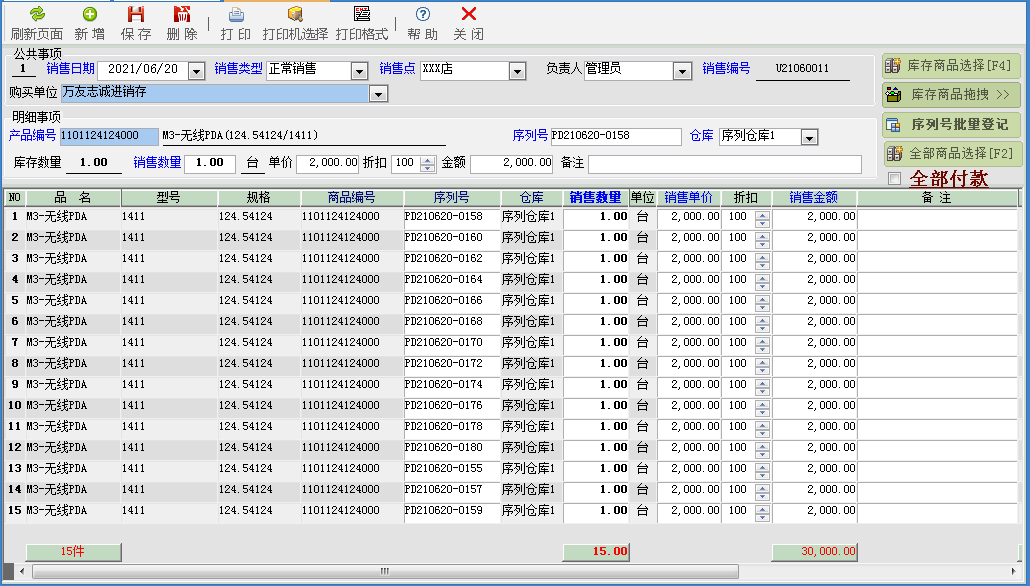Click the horizontal scrollbar at bottom
The height and width of the screenshot is (586, 1030).
(x=384, y=571)
